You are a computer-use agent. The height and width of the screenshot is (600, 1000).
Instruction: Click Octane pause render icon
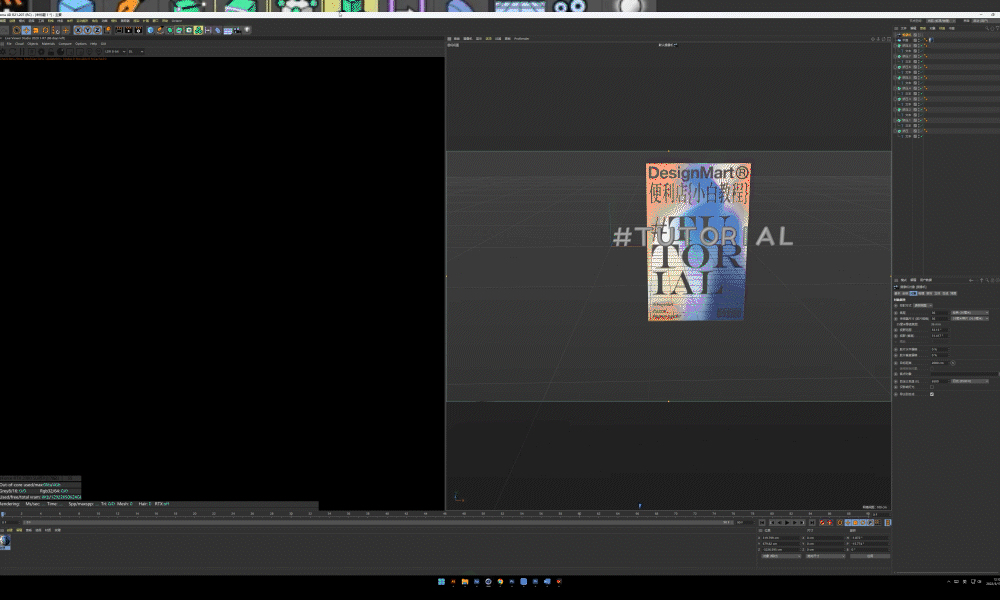click(x=22, y=52)
